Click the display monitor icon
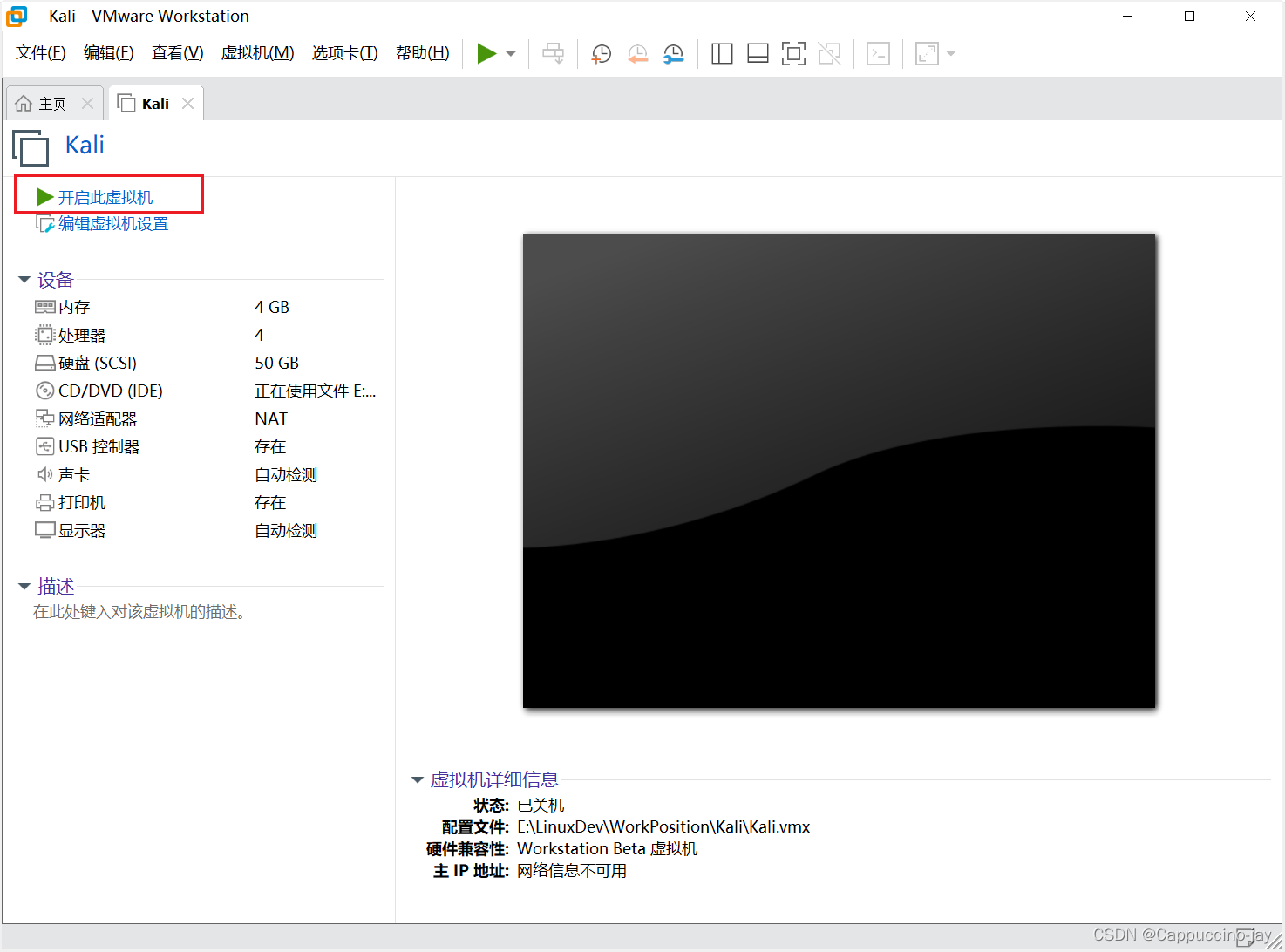Viewport: 1285px width, 952px height. (x=45, y=530)
